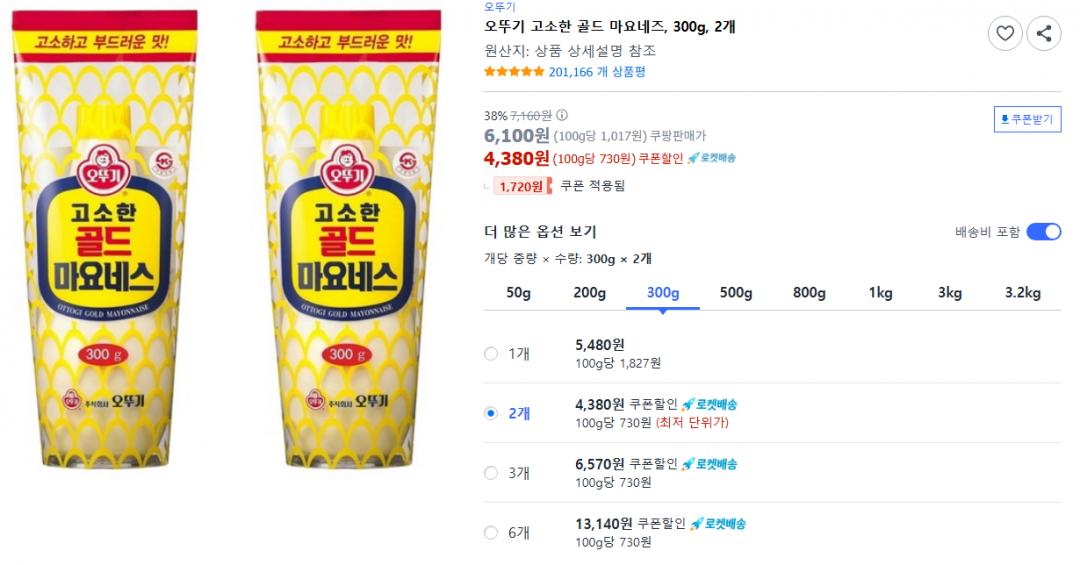1080x565 pixels.
Task: Choose the 6개 quantity radio option
Action: [x=490, y=533]
